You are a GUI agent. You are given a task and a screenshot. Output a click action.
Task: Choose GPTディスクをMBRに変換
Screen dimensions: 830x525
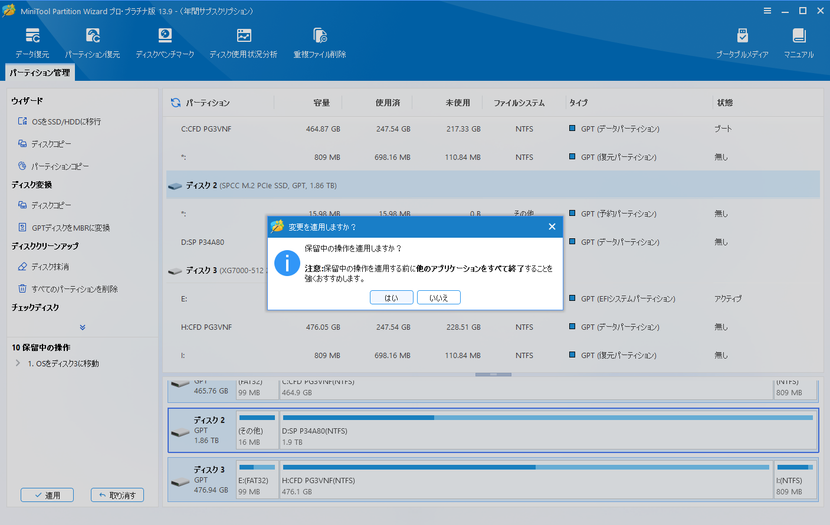[64, 228]
